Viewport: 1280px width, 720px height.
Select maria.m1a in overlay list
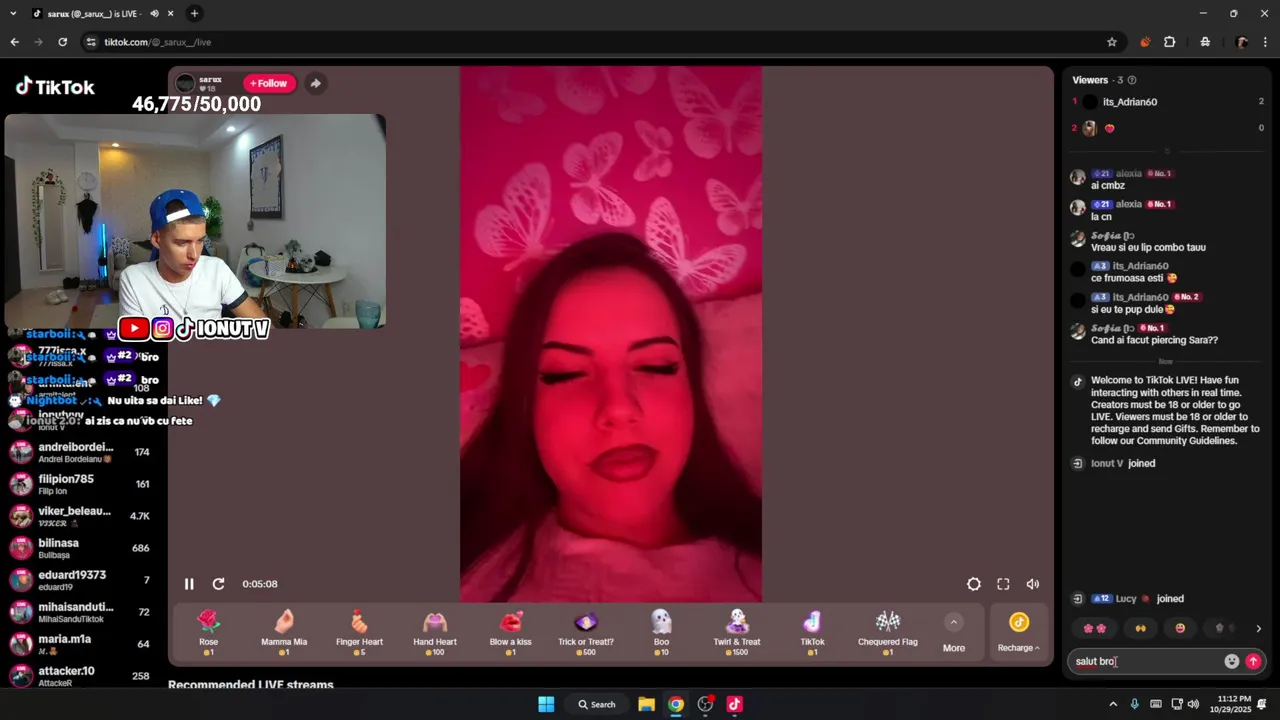point(80,644)
